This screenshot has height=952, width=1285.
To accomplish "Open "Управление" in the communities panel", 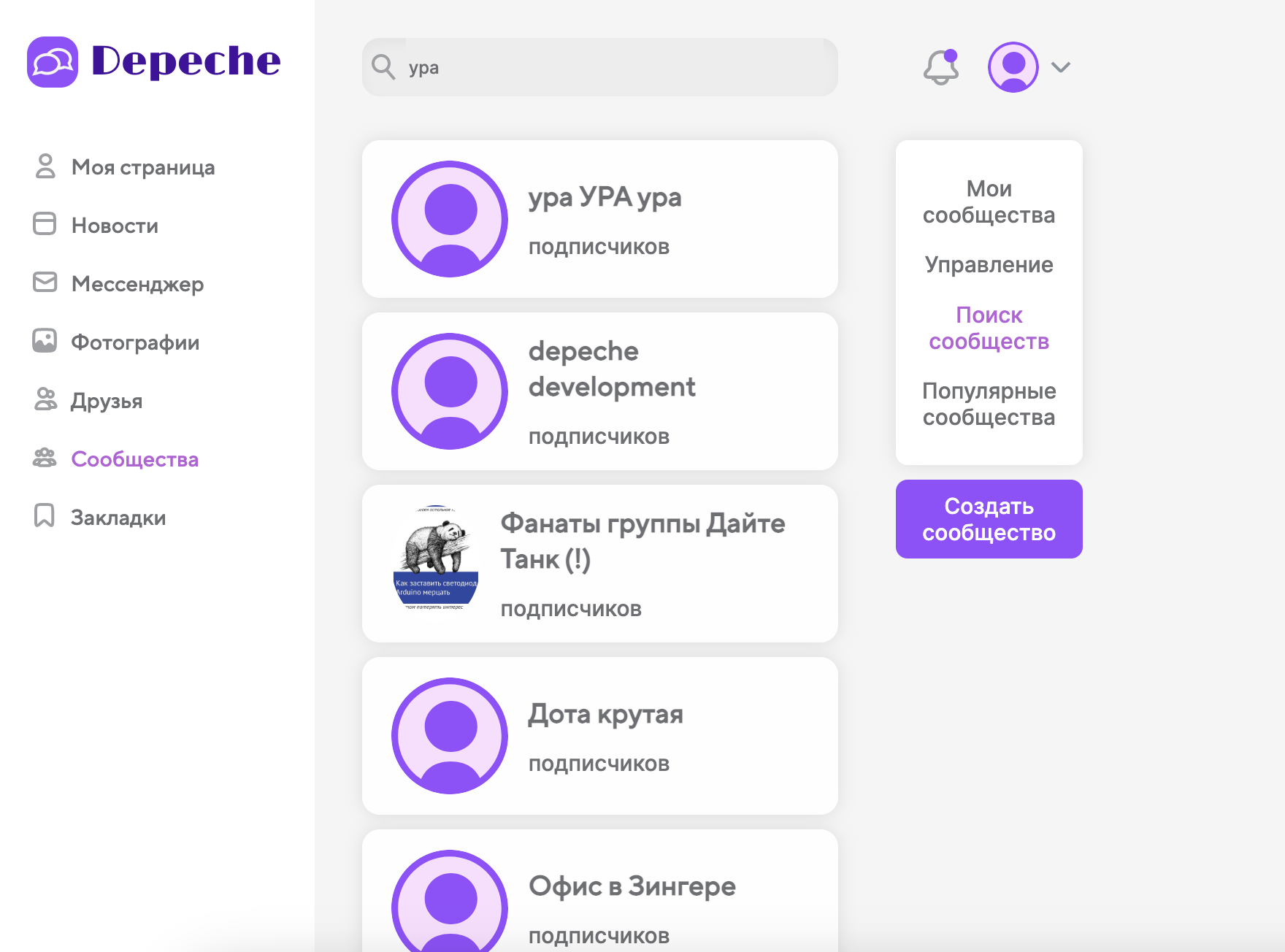I will [x=989, y=265].
